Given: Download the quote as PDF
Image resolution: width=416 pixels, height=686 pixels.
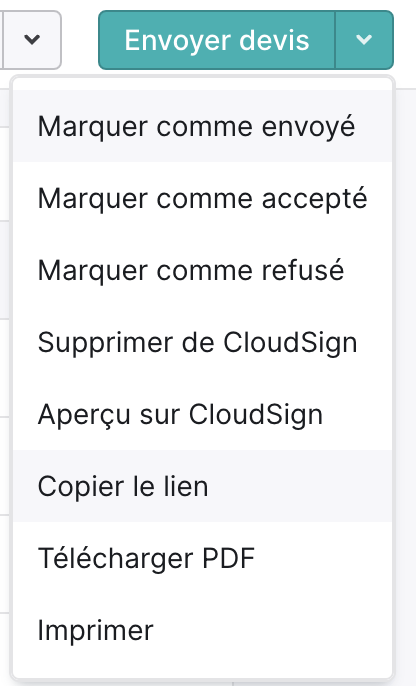Looking at the screenshot, I should pos(203,558).
